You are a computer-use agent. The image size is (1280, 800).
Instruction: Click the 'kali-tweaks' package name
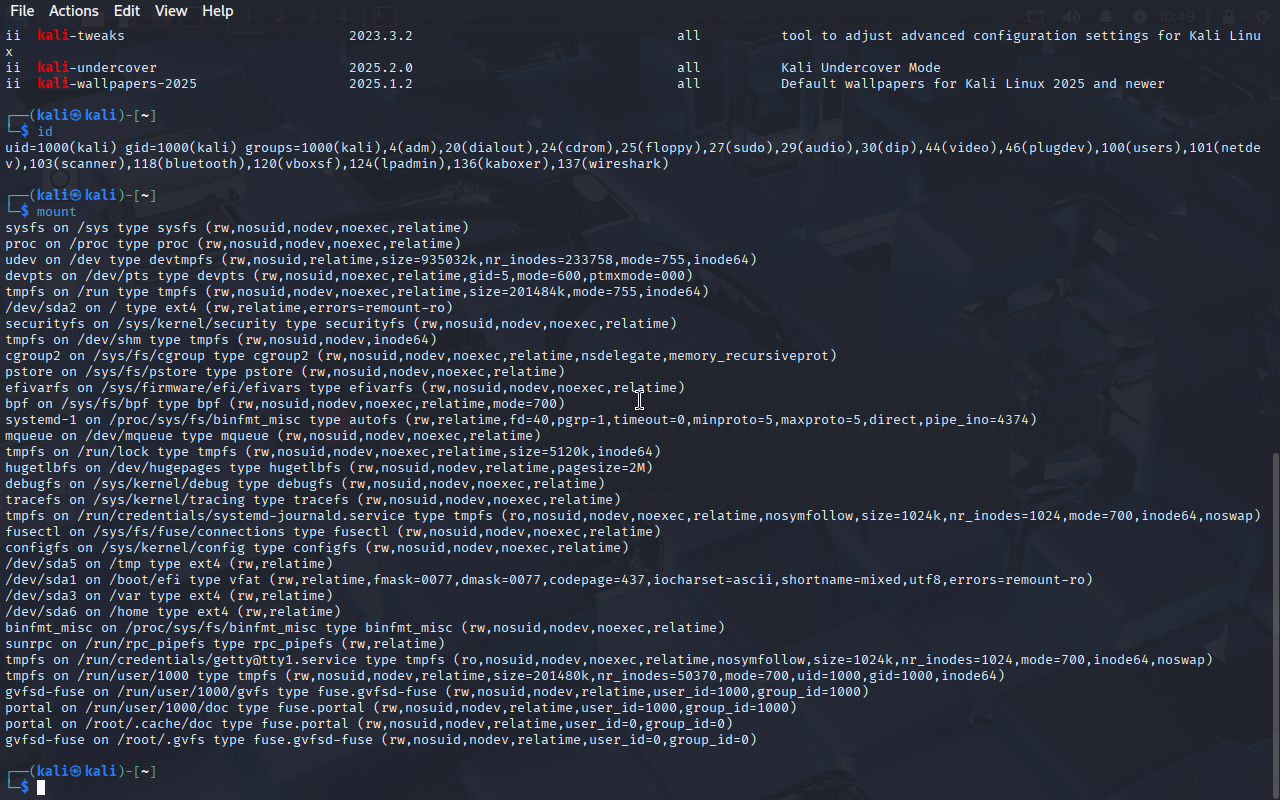pos(81,35)
